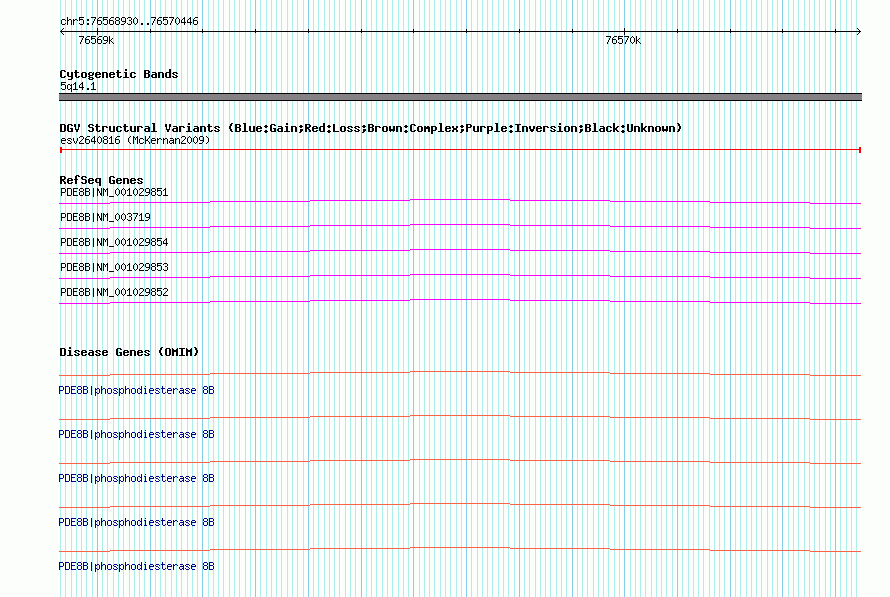
Task: Click the 76570k ruler coordinate label
Action: (x=623, y=40)
